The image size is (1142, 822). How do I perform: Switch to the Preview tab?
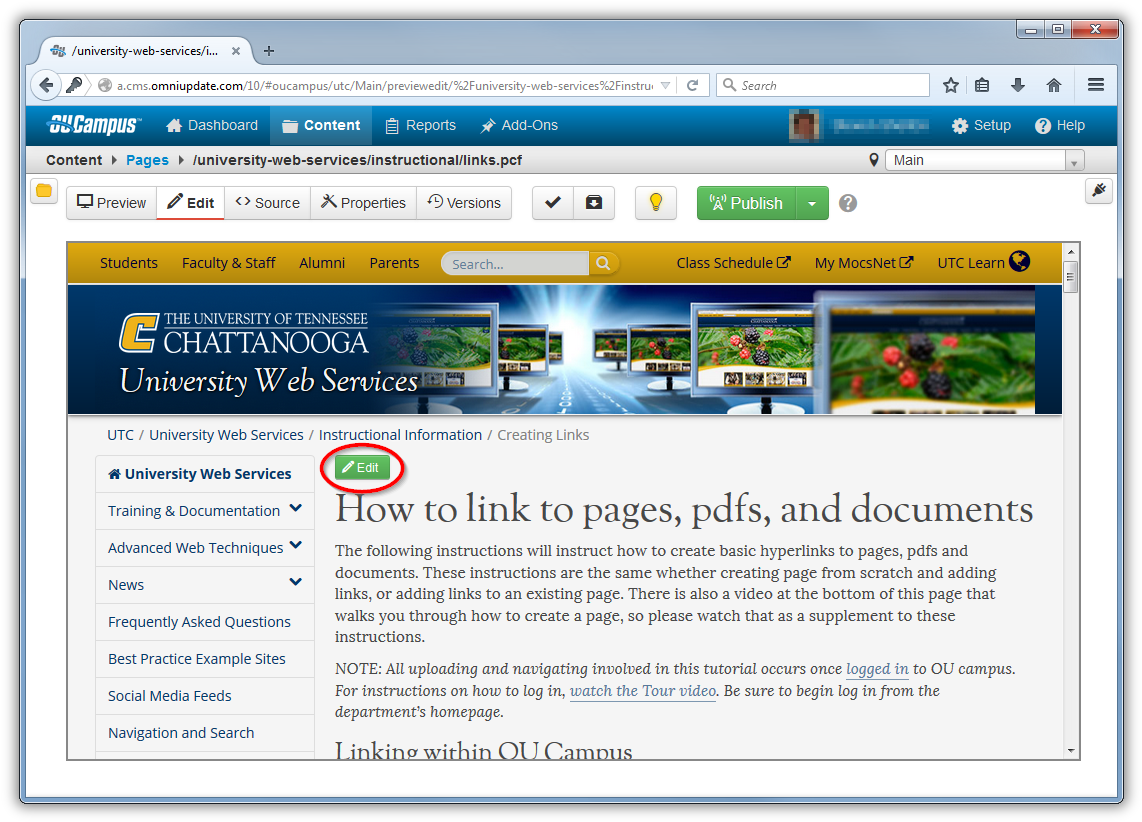111,203
